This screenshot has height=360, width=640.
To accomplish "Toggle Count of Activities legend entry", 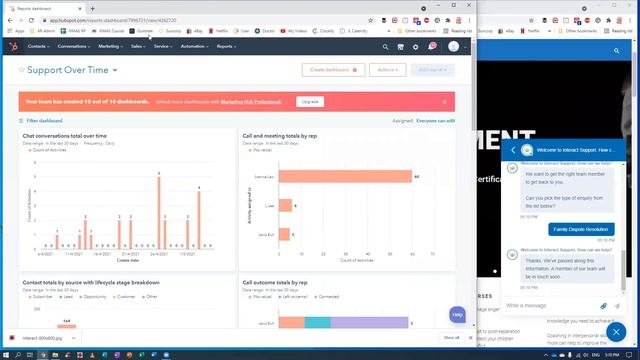I will click(x=47, y=150).
